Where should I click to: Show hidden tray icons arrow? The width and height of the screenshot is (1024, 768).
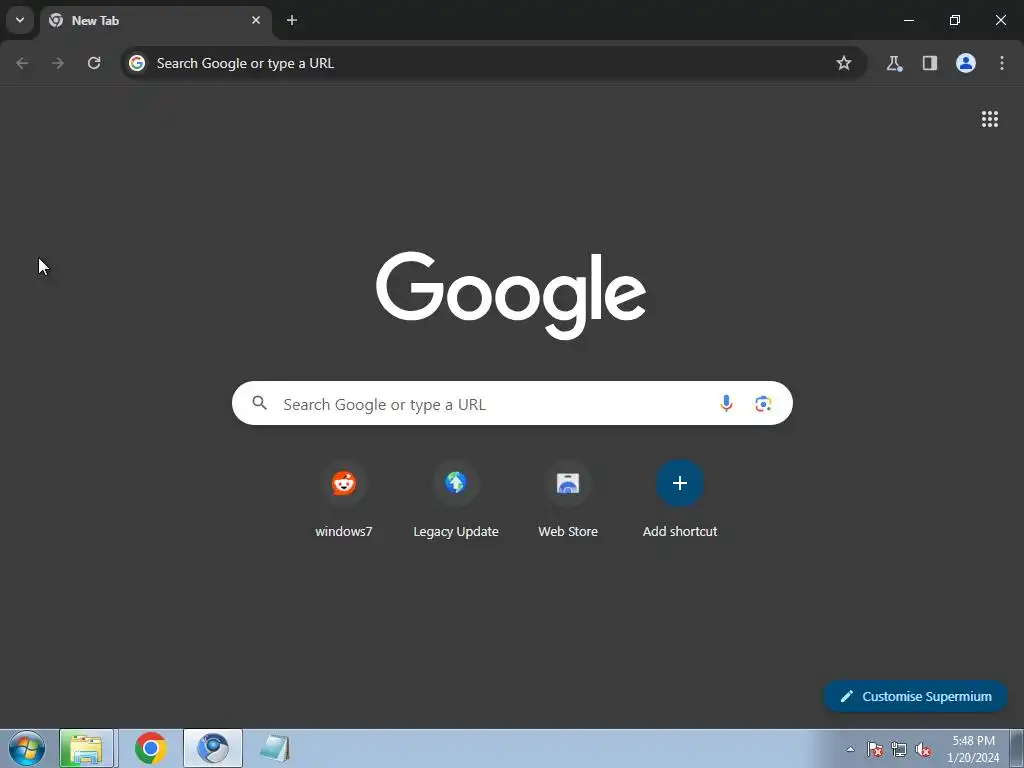pyautogui.click(x=850, y=749)
